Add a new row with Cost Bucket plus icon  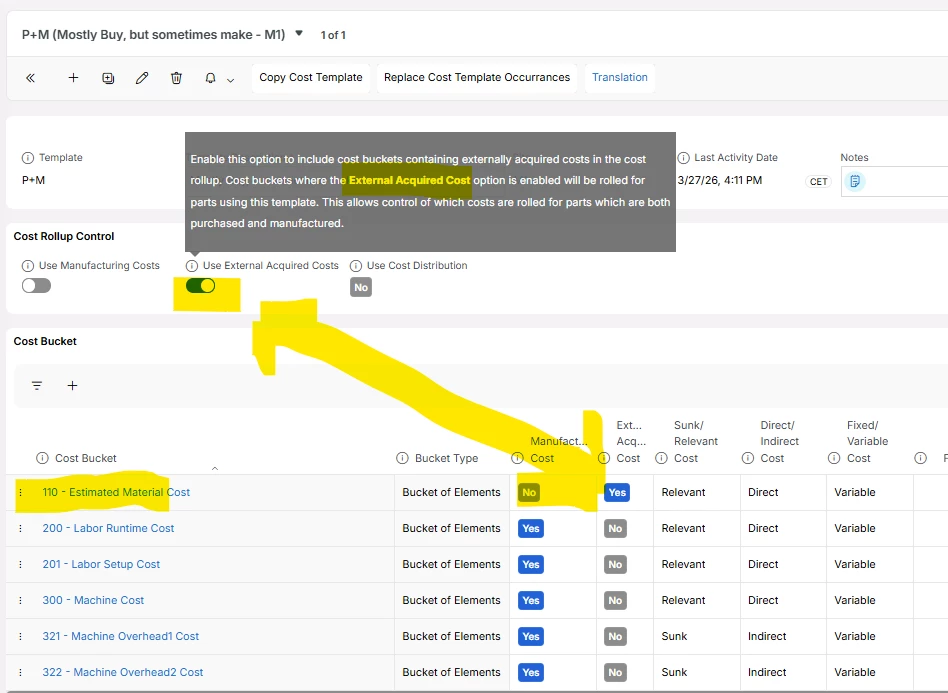[72, 386]
